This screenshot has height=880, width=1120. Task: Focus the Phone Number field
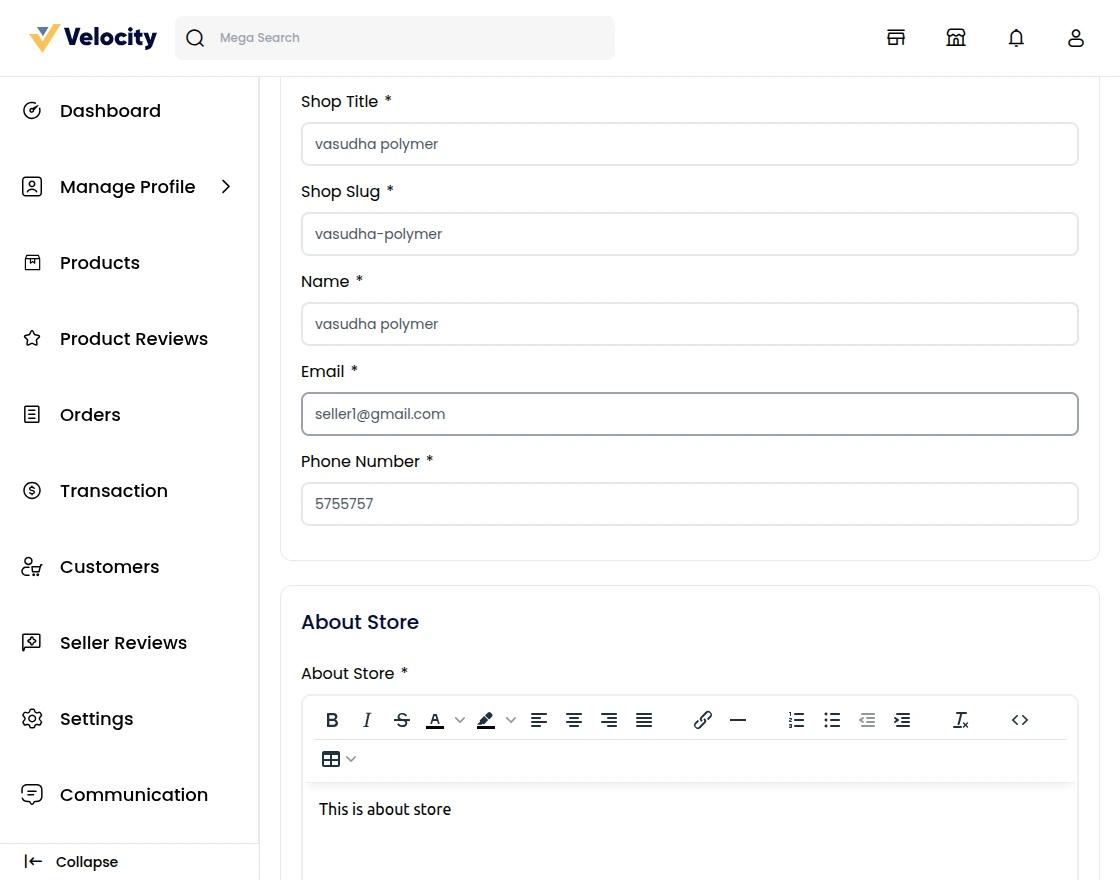tap(689, 504)
